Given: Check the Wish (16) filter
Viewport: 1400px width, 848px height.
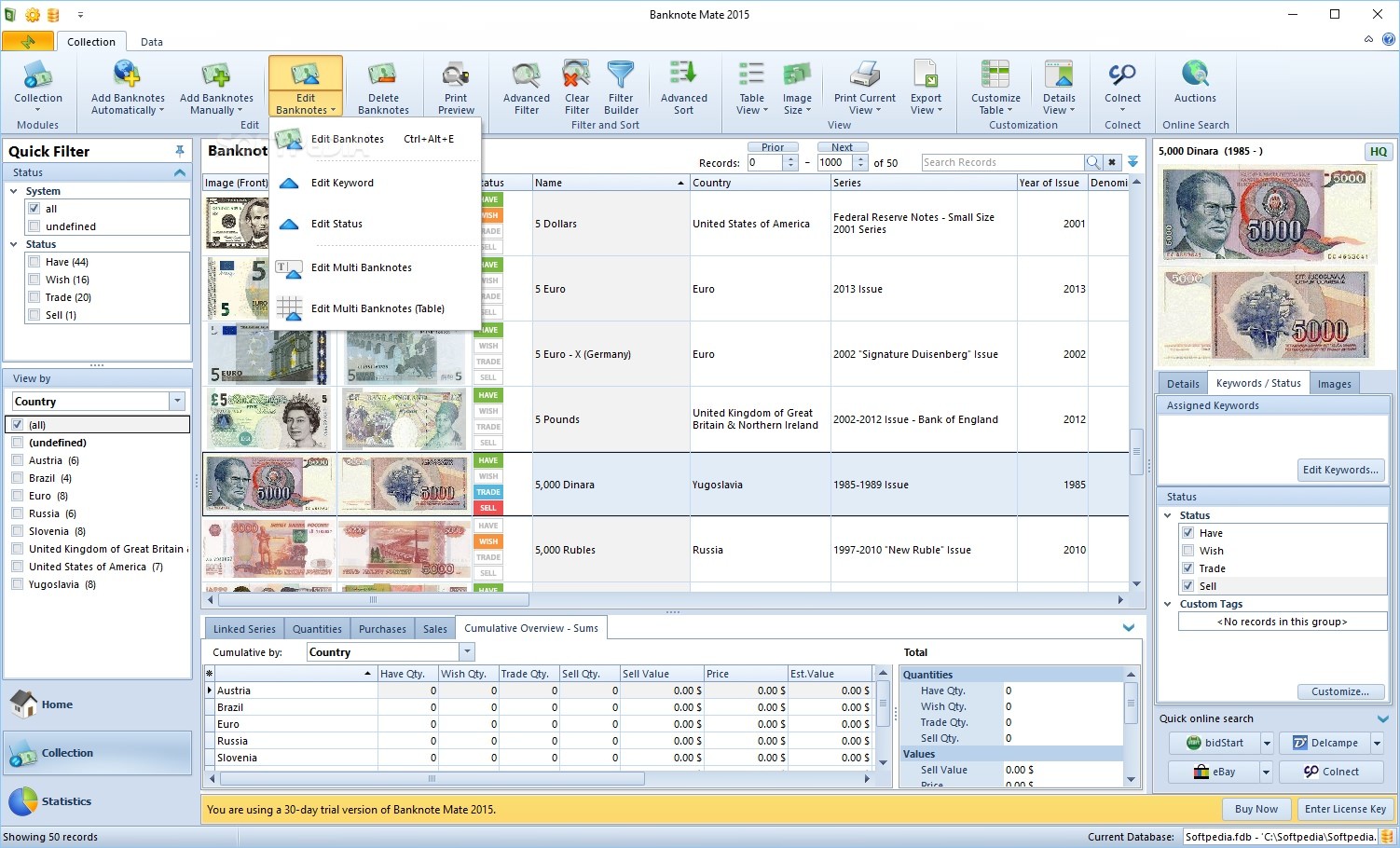Looking at the screenshot, I should tap(34, 280).
